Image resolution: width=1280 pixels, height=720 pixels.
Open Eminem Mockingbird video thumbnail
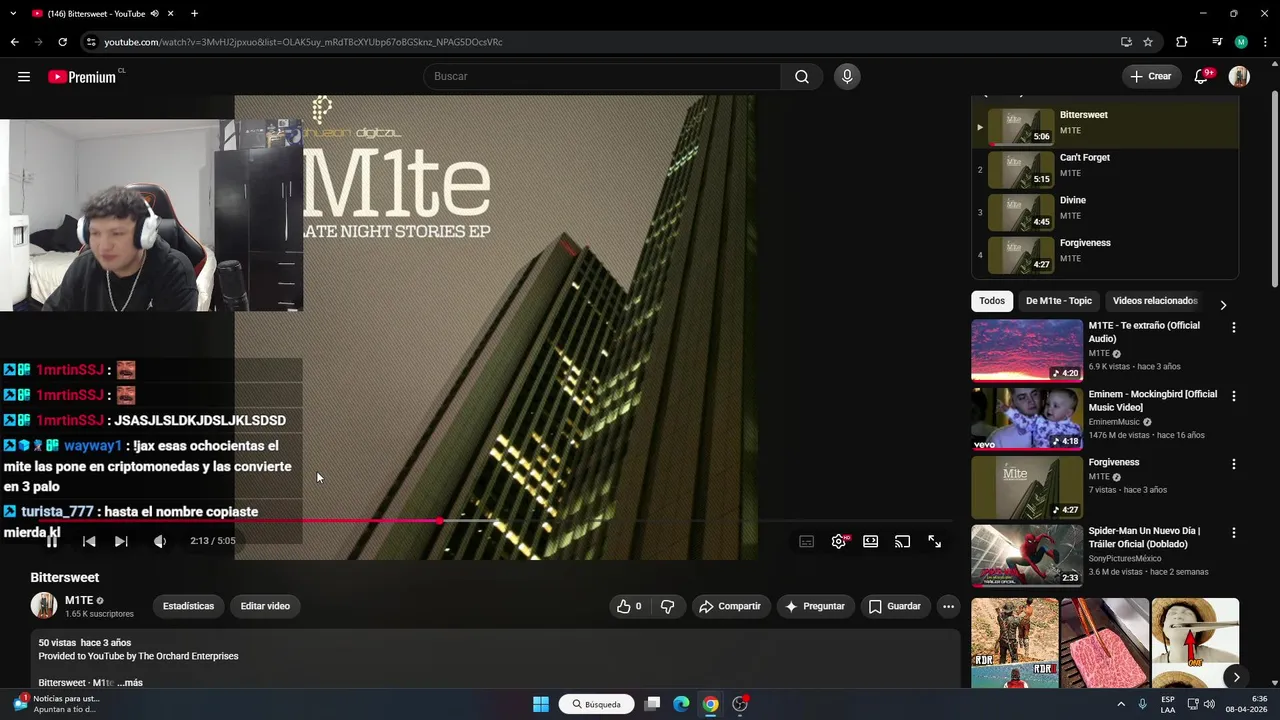tap(1027, 419)
